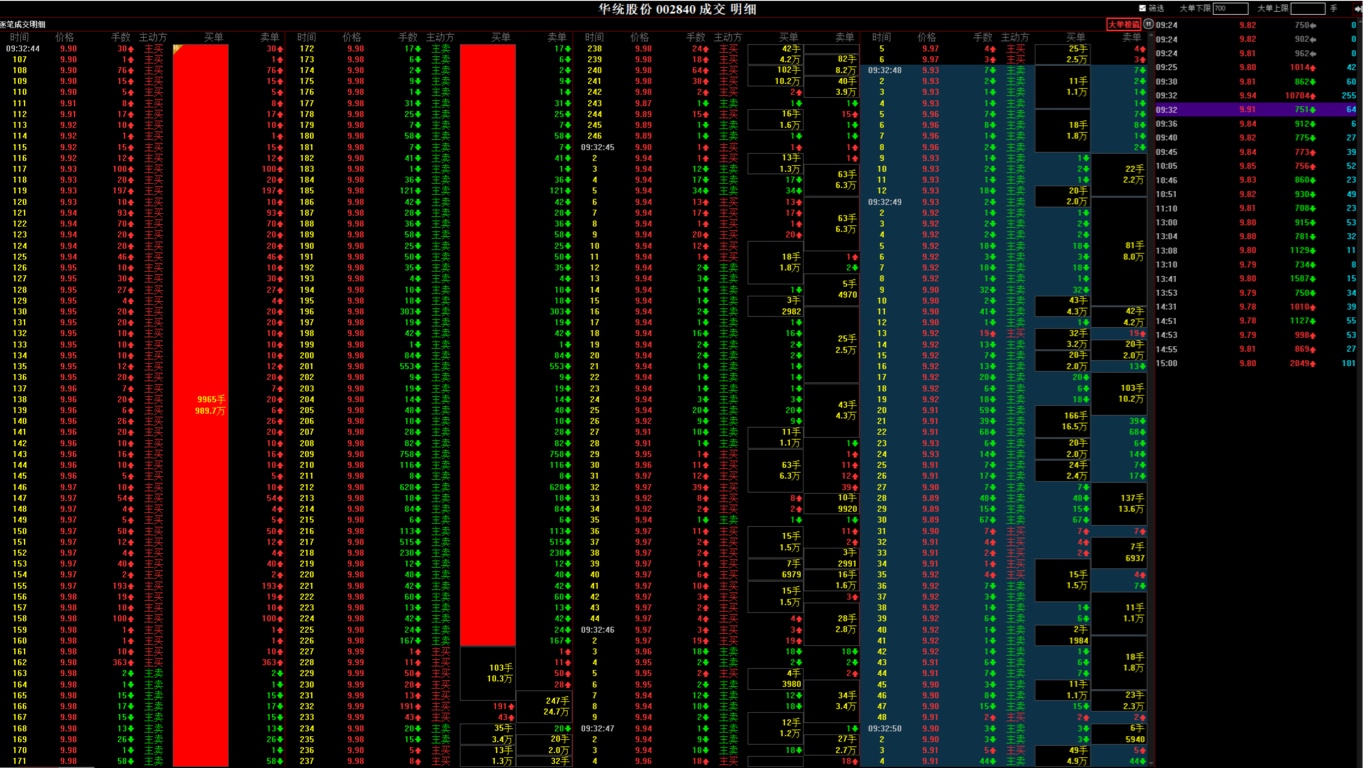
Task: Click the timestamp 09:32:46
Action: click(x=598, y=630)
